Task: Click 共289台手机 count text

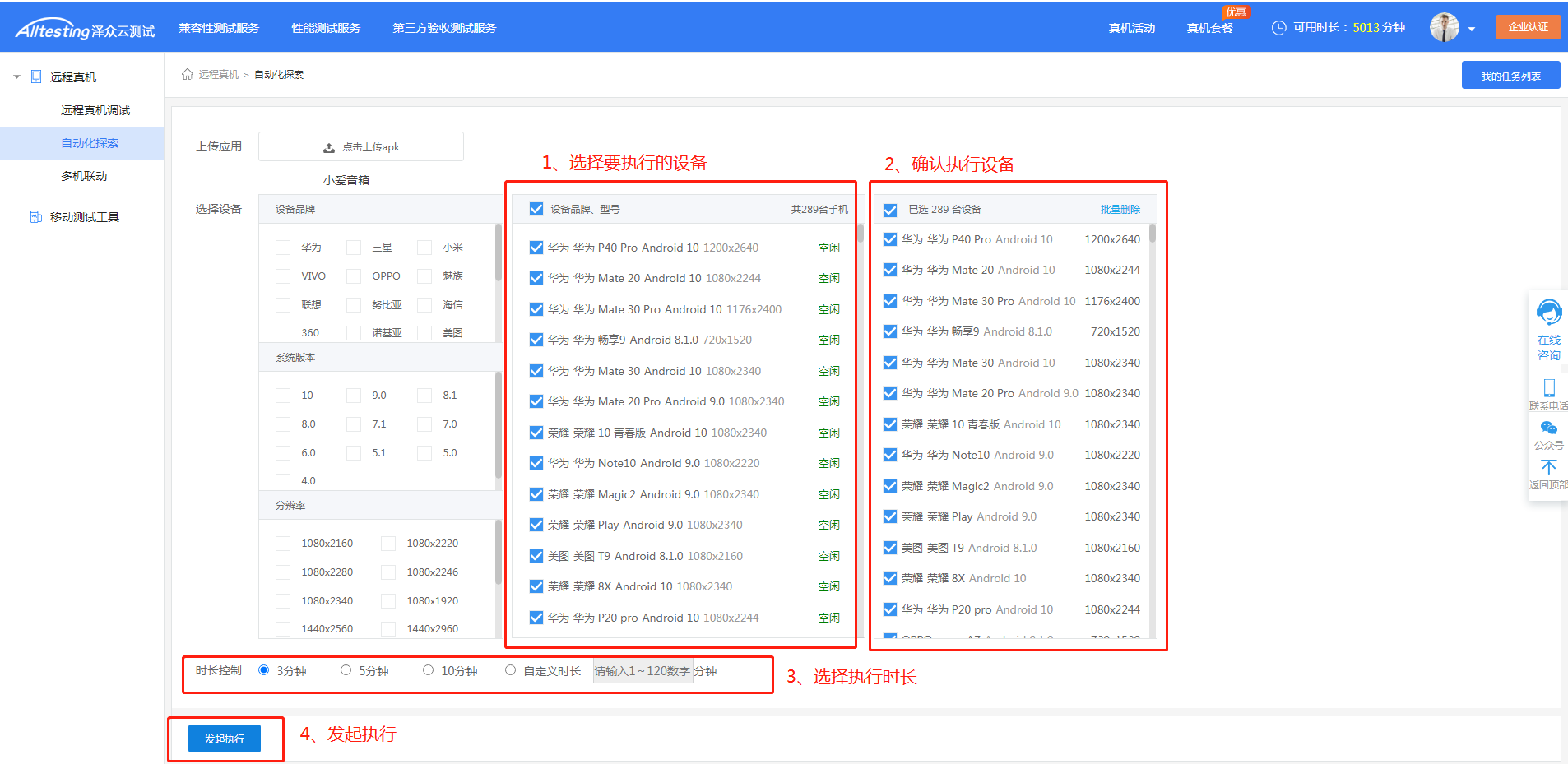Action: point(819,210)
